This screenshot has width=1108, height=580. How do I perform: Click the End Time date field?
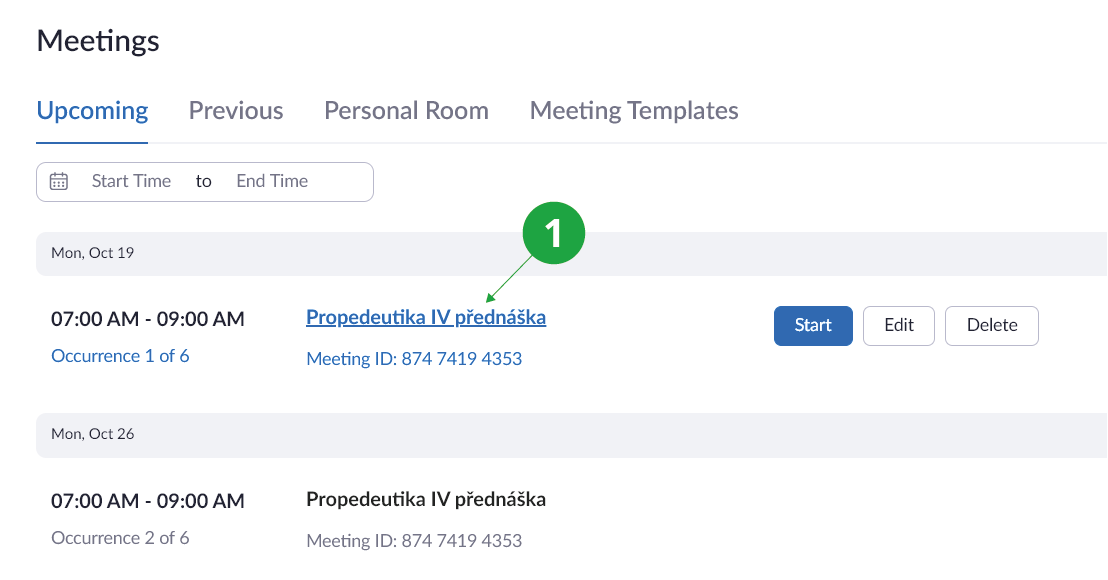[272, 182]
